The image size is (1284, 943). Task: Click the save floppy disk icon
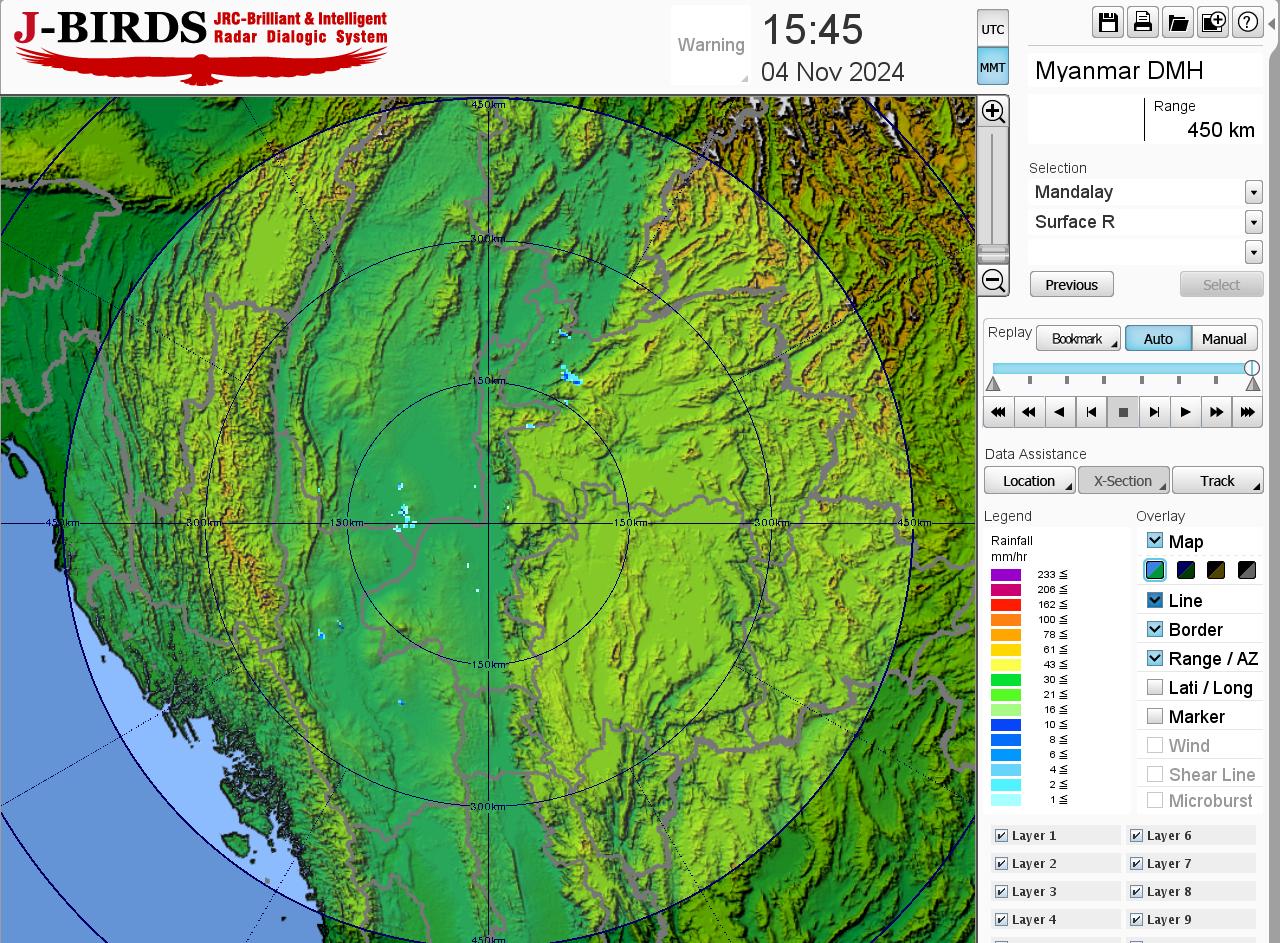(1108, 22)
